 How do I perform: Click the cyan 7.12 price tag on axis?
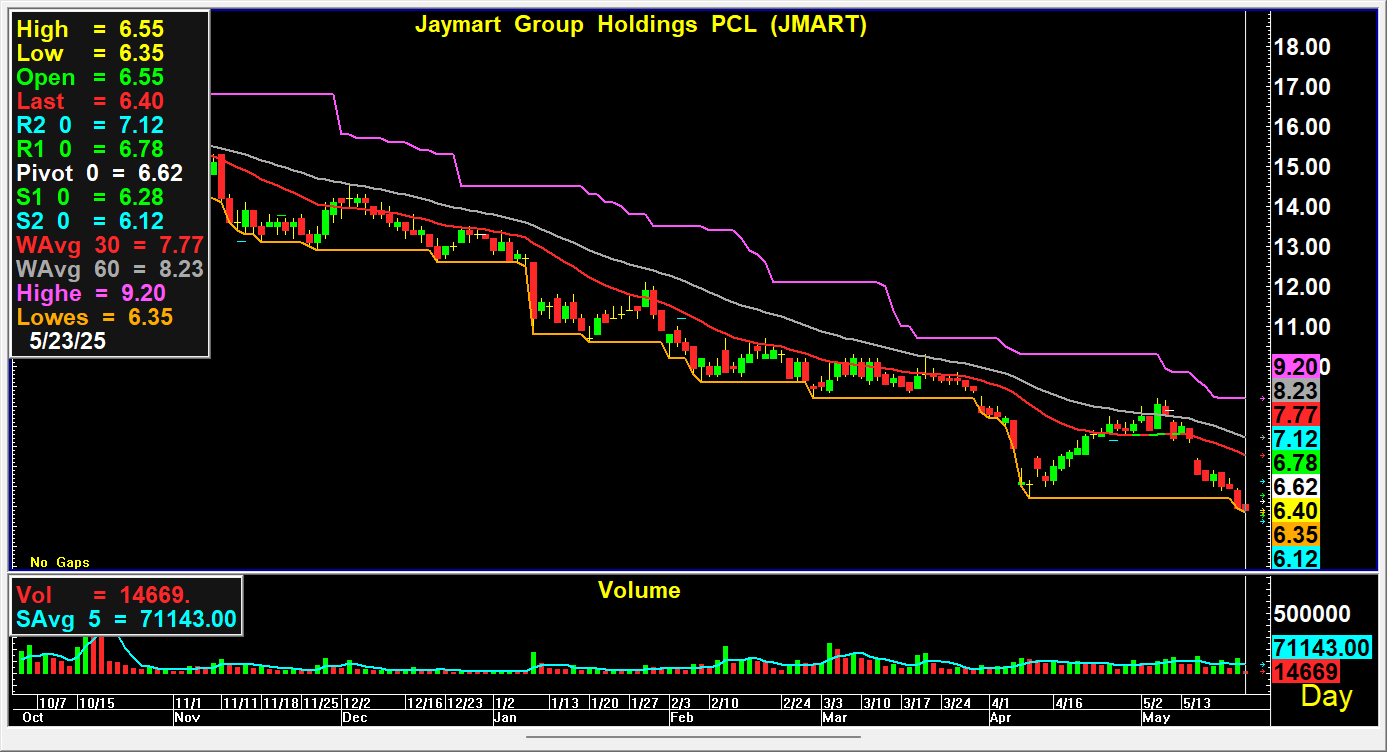tap(1296, 438)
